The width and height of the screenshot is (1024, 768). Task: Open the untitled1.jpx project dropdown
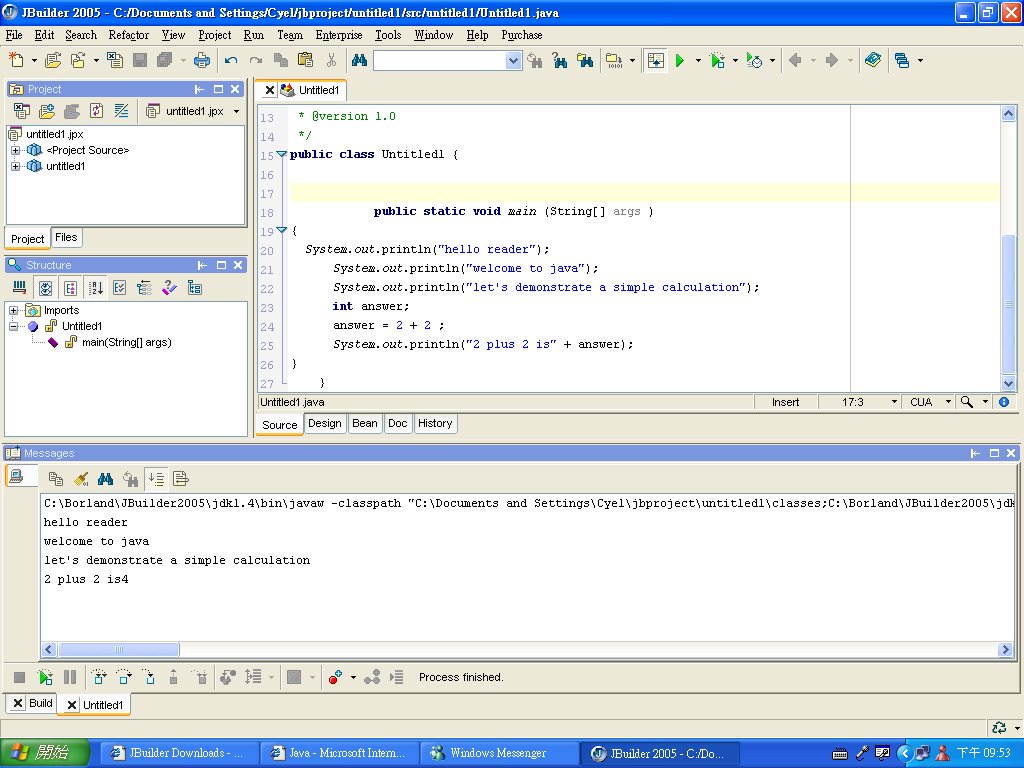[x=236, y=112]
